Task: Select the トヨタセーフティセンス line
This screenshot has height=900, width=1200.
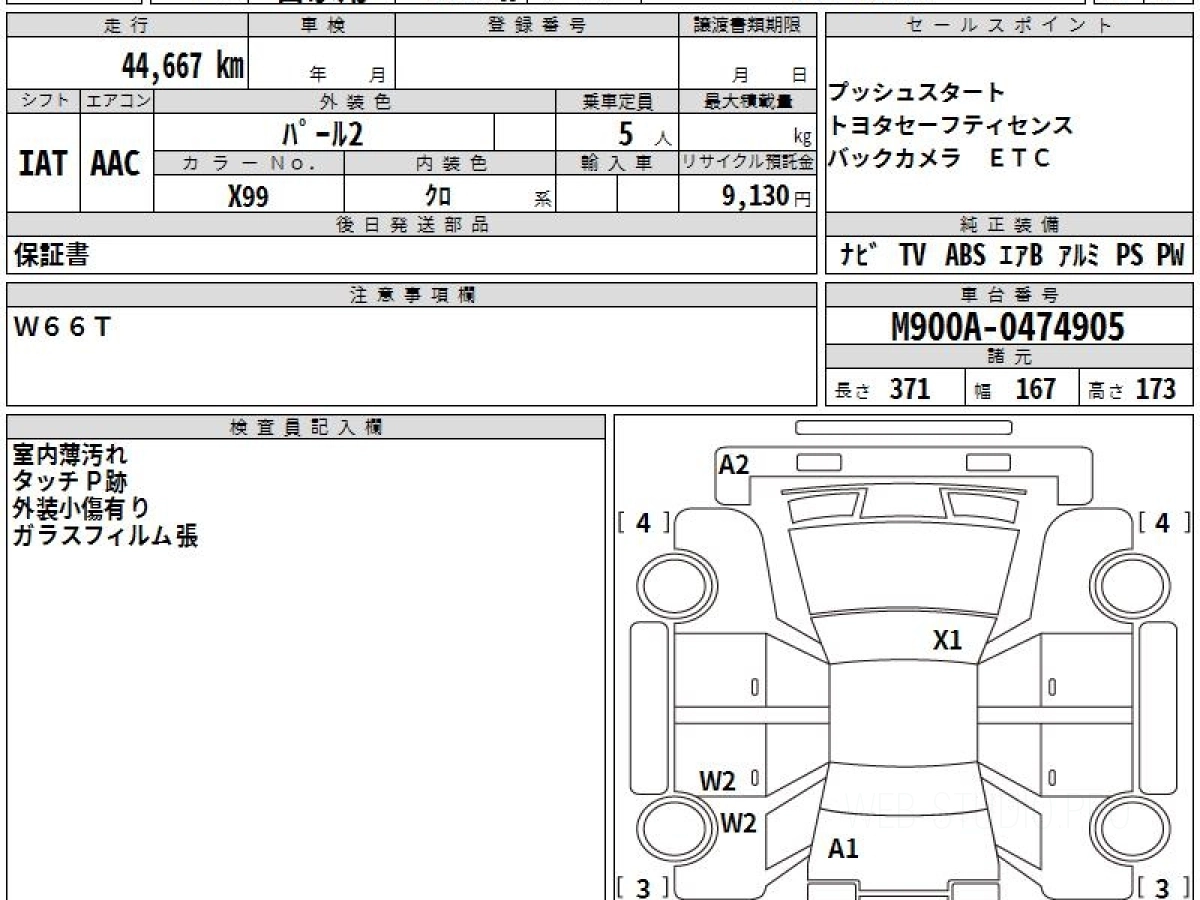Action: [950, 126]
